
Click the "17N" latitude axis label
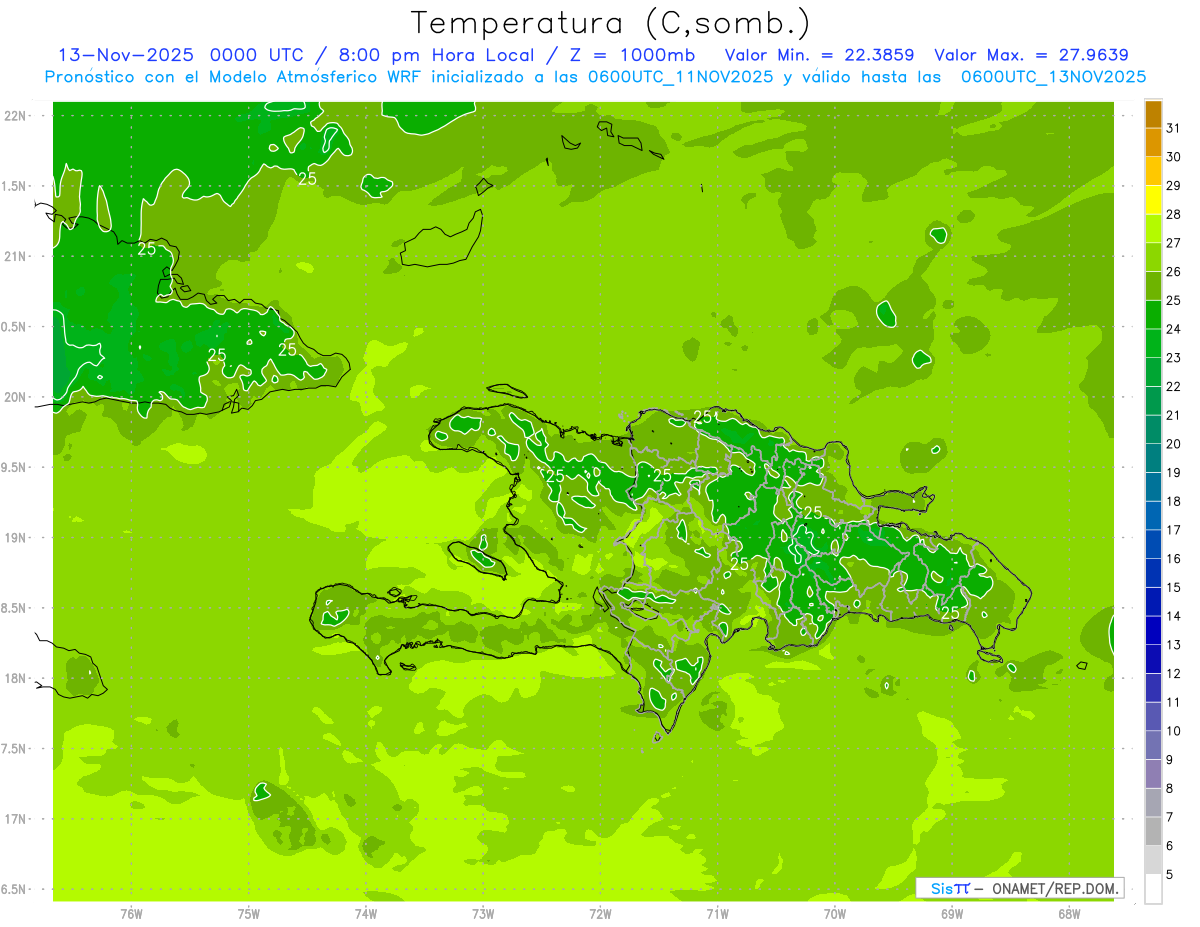(15, 819)
